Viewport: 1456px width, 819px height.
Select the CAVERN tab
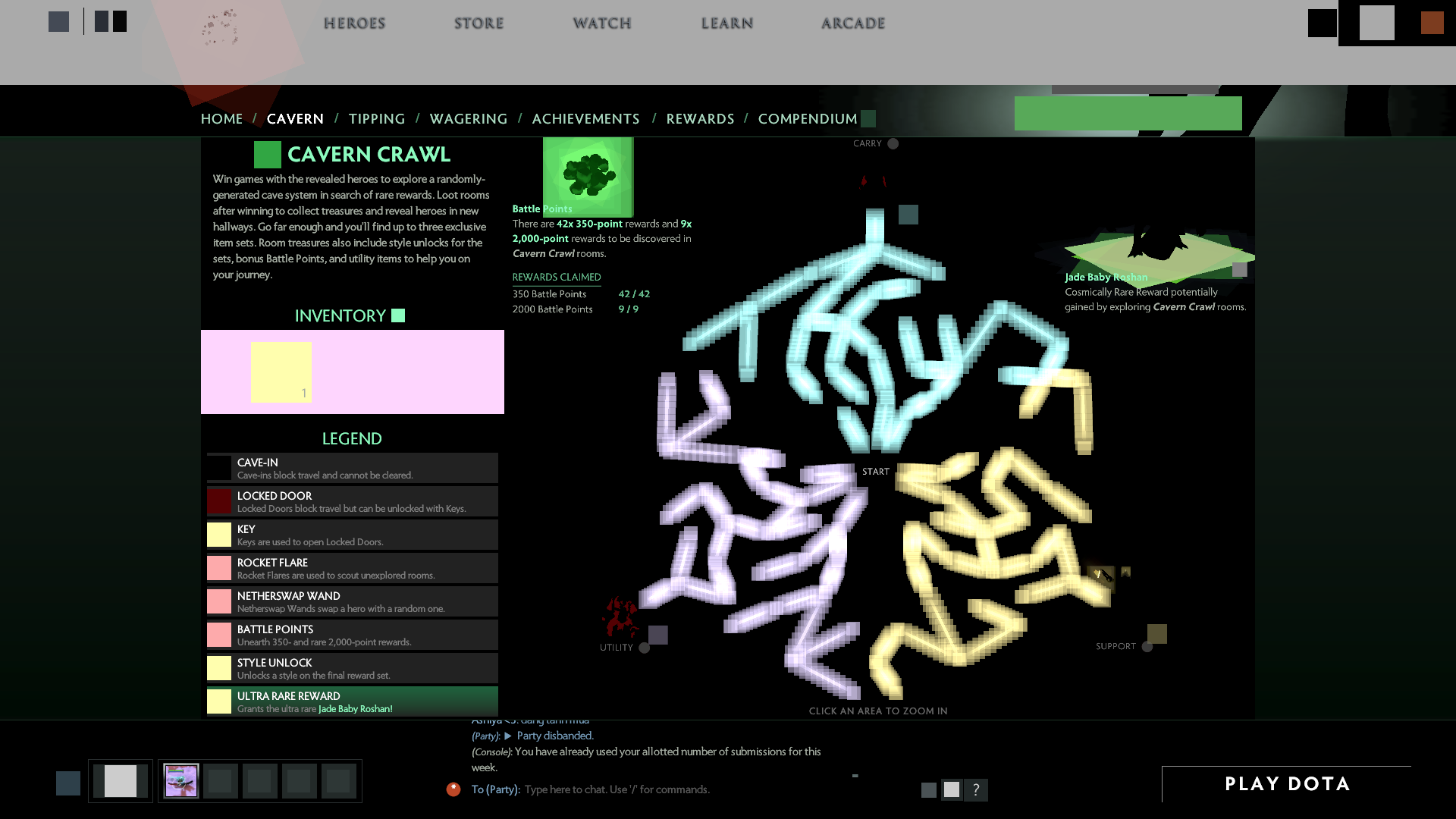tap(295, 118)
